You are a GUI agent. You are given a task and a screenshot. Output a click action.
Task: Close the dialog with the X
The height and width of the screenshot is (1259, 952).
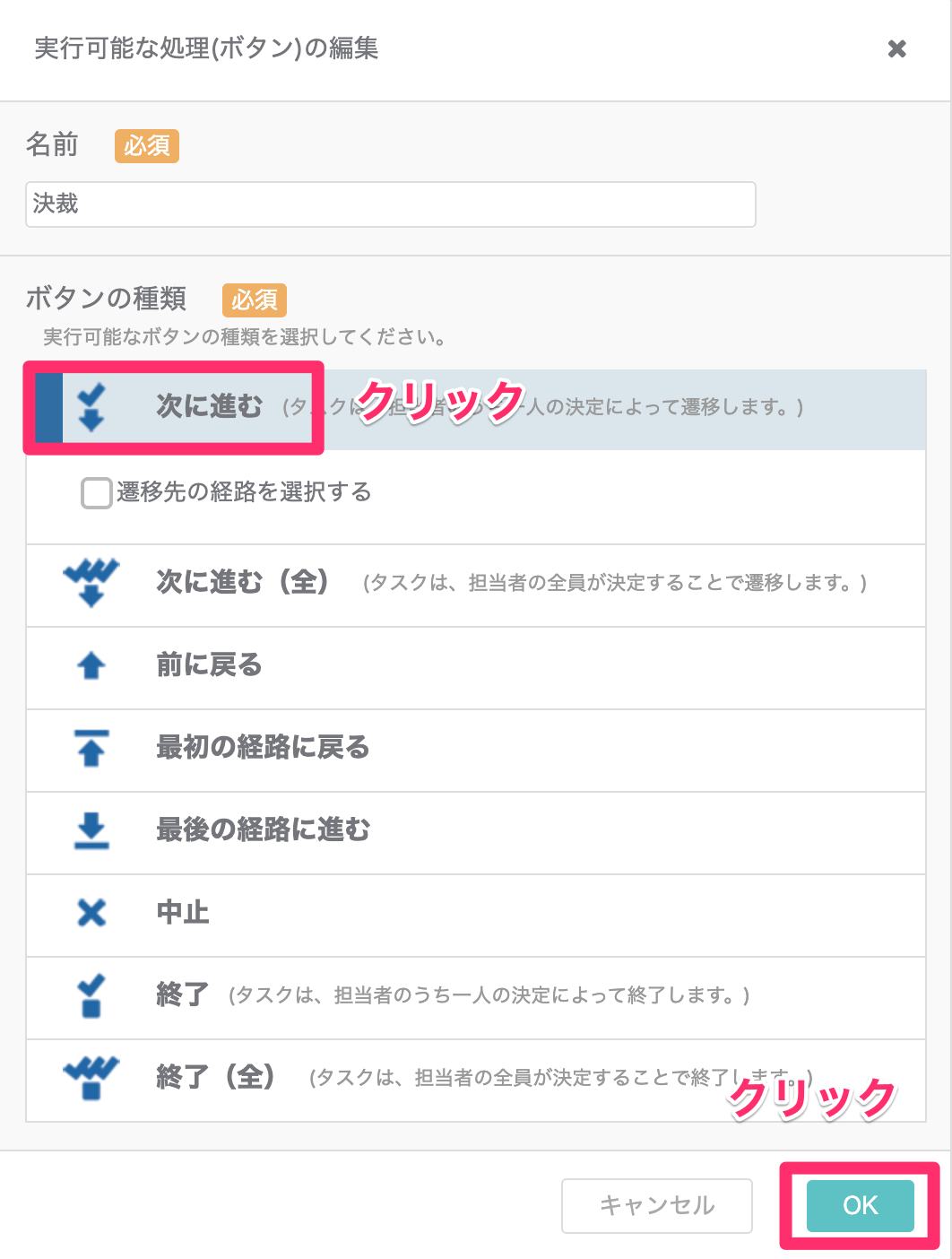click(896, 48)
